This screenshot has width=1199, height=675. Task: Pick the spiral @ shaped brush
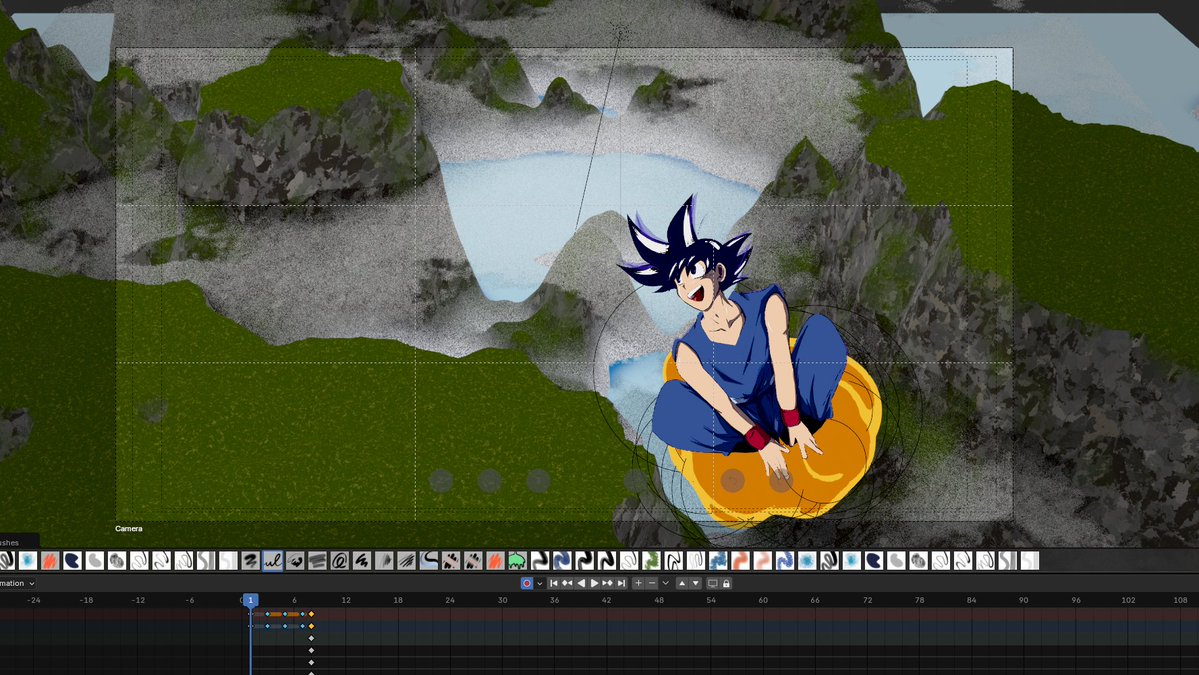tap(340, 561)
